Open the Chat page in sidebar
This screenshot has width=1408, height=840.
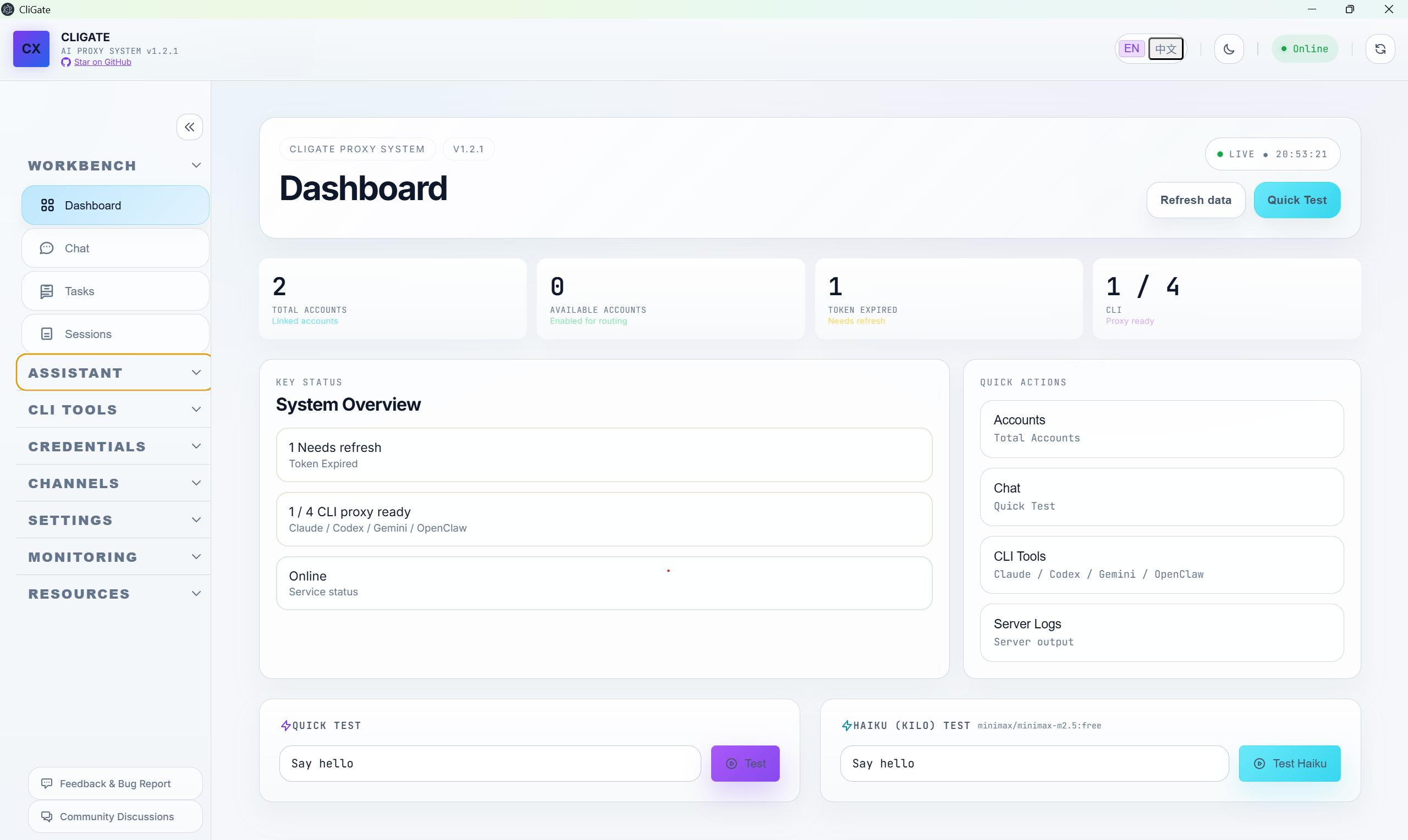[x=116, y=248]
